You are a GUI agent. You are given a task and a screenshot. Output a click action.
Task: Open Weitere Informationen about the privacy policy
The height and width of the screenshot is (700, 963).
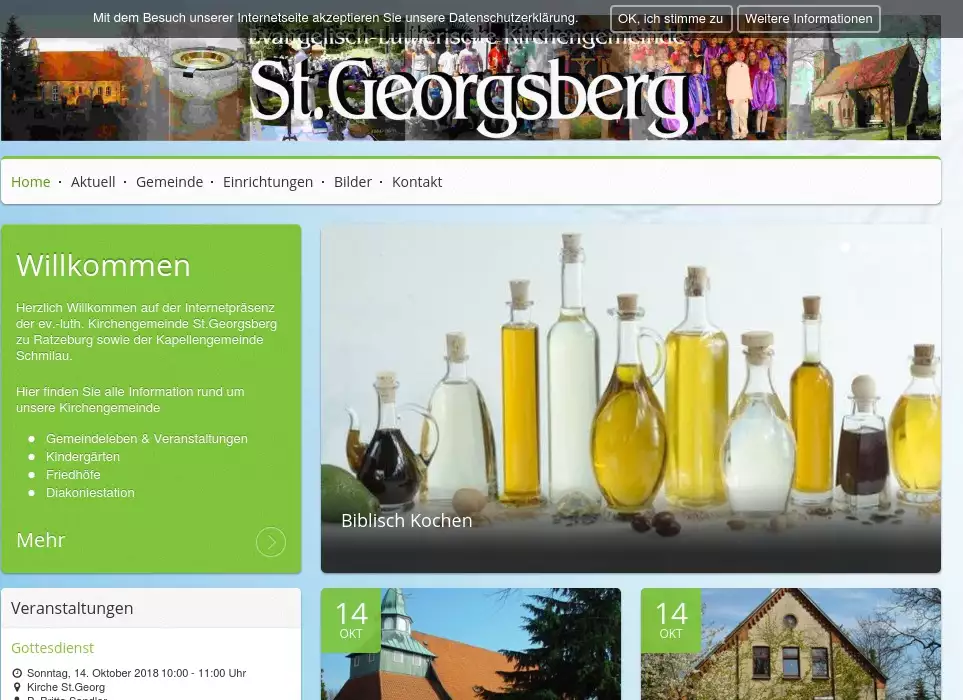(x=808, y=19)
